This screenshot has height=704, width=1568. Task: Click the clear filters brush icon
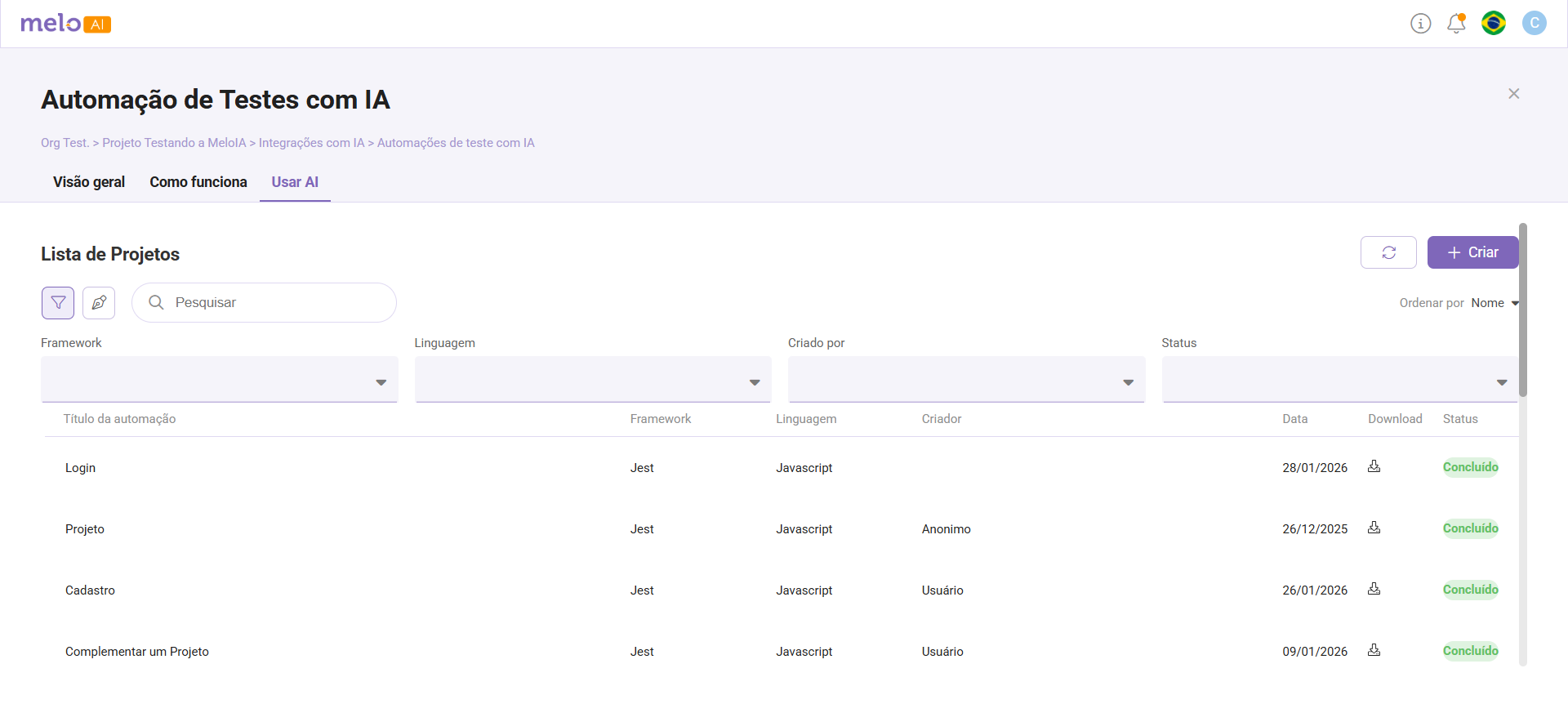click(x=99, y=303)
